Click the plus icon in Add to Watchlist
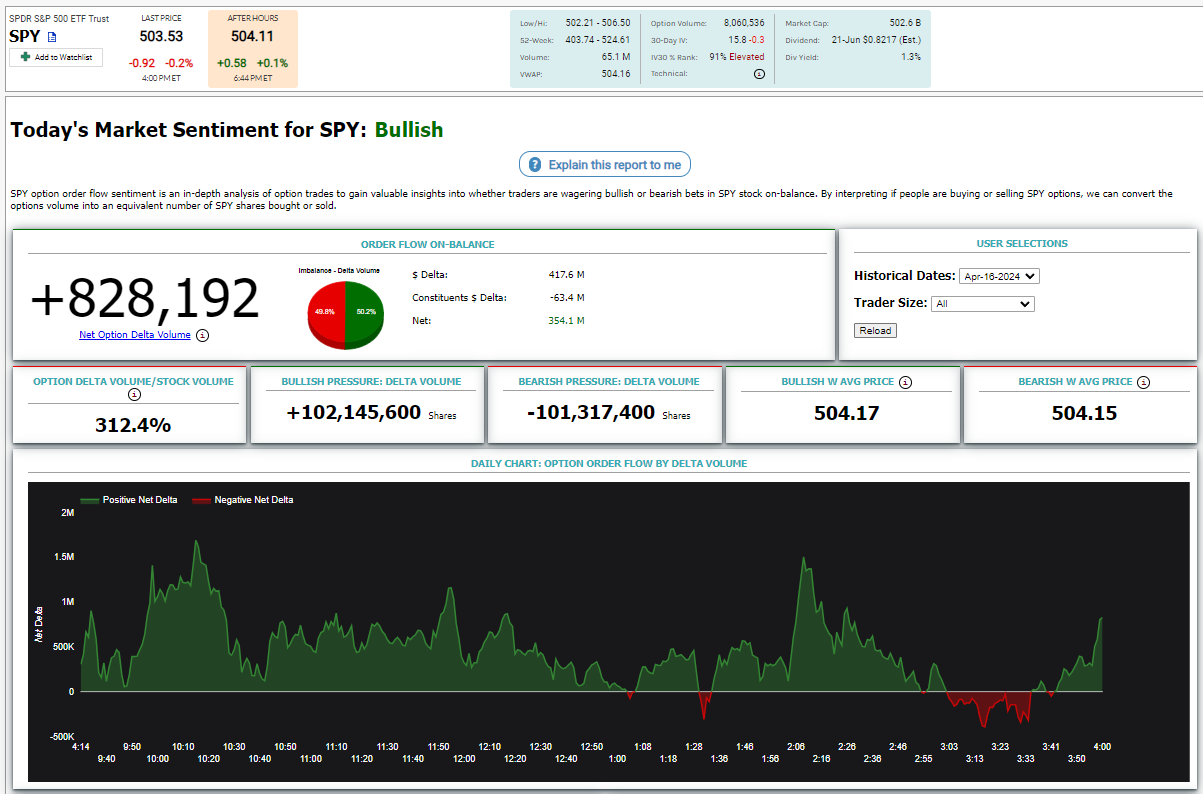 tap(25, 57)
